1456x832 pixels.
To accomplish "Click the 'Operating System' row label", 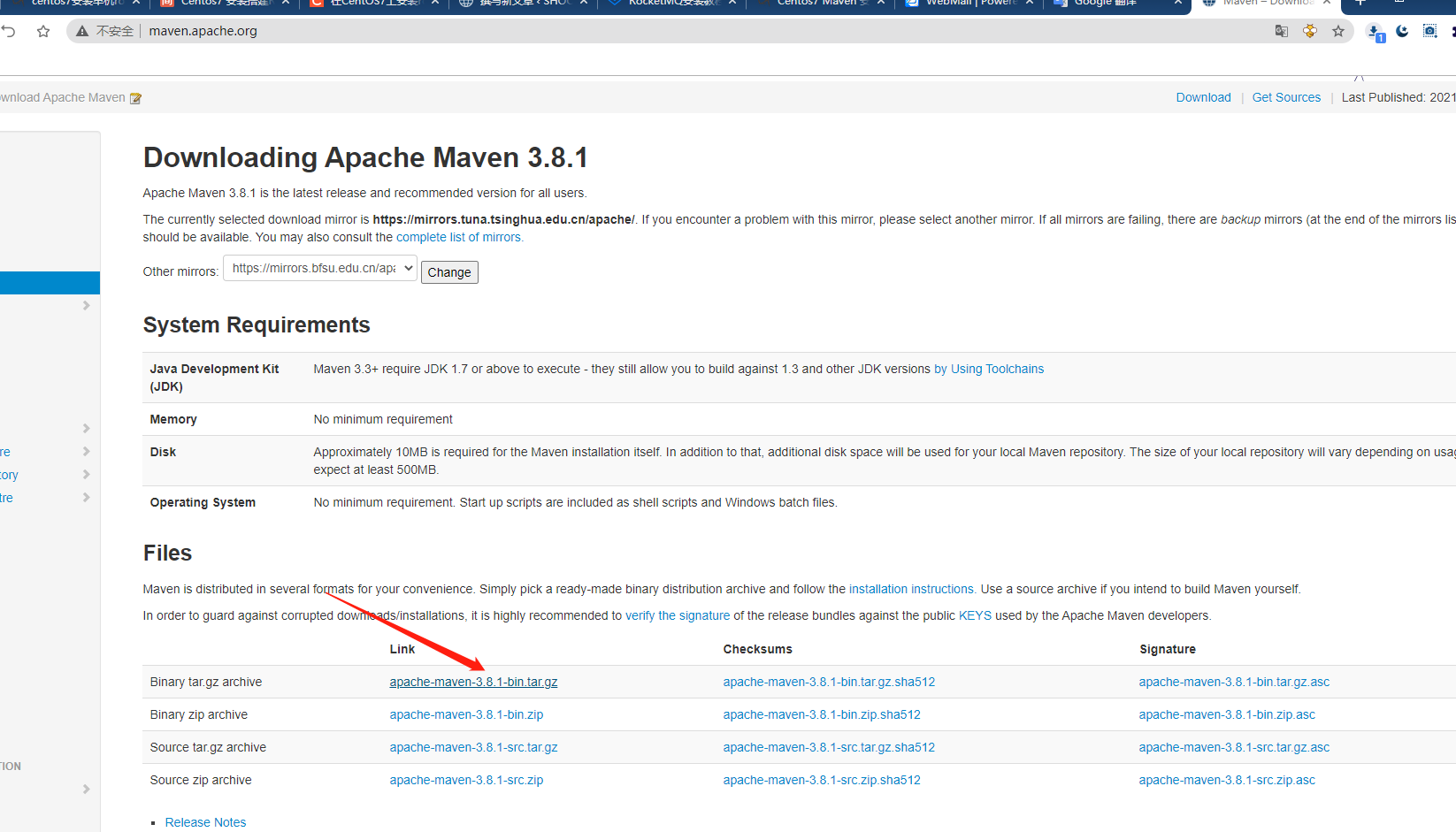I will point(203,502).
